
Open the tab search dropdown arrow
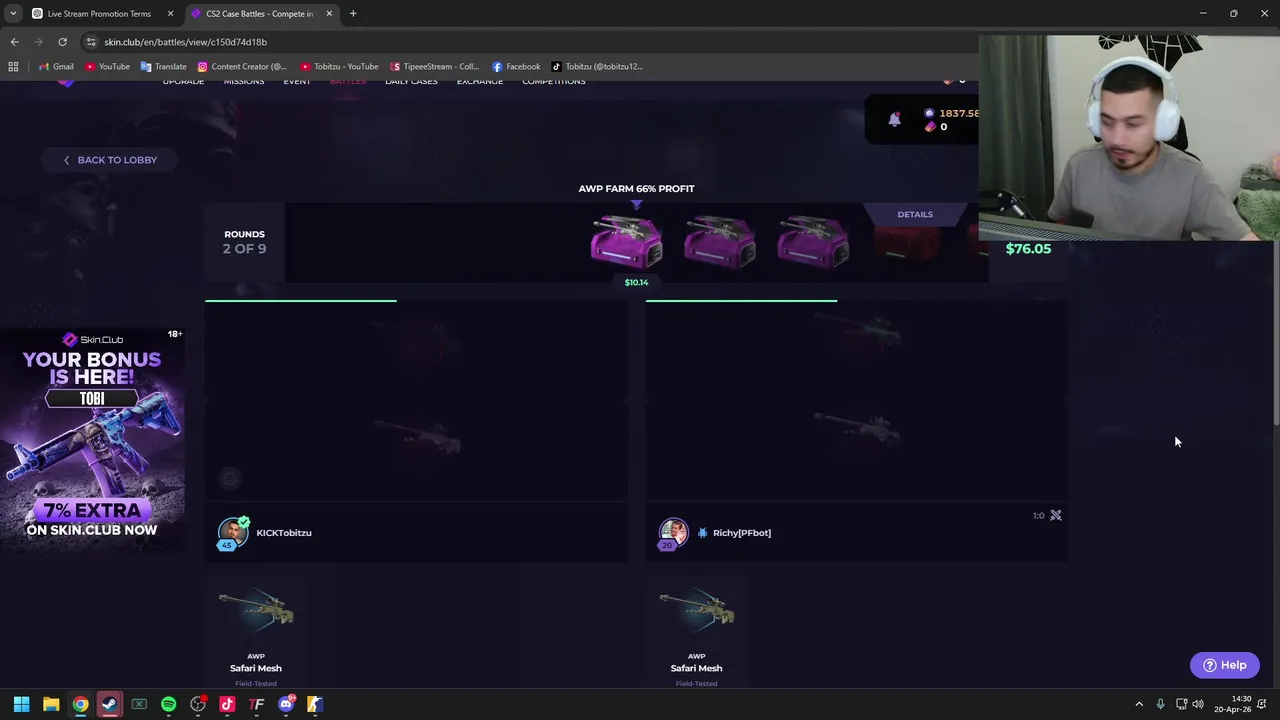pos(13,13)
